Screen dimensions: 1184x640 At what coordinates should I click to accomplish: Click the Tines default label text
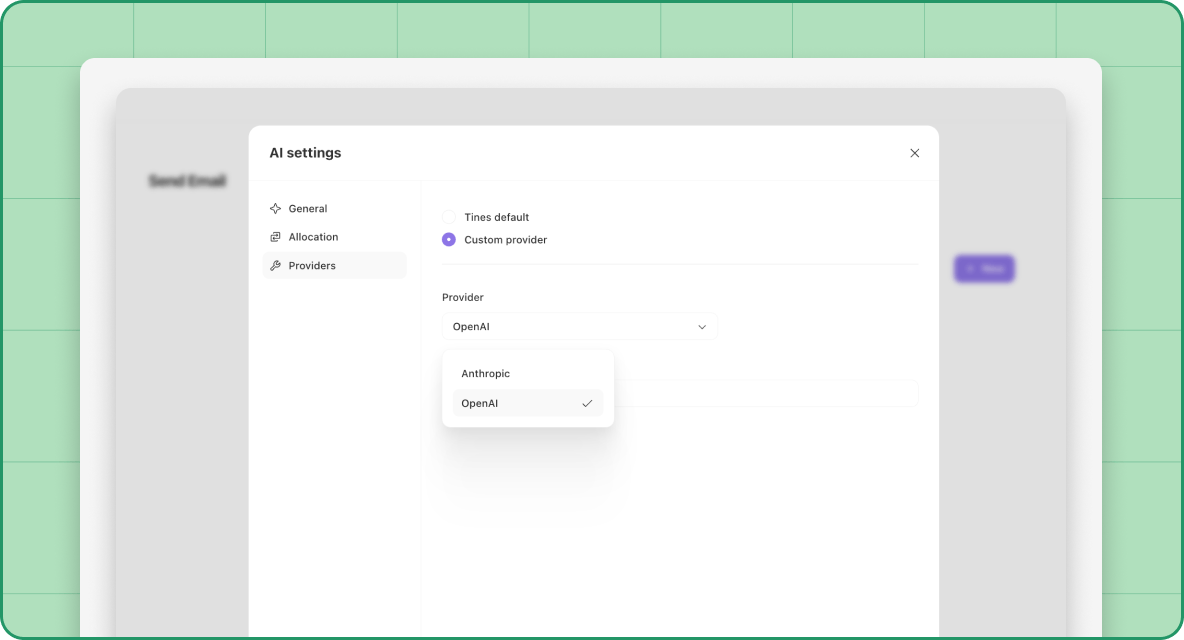pos(496,217)
